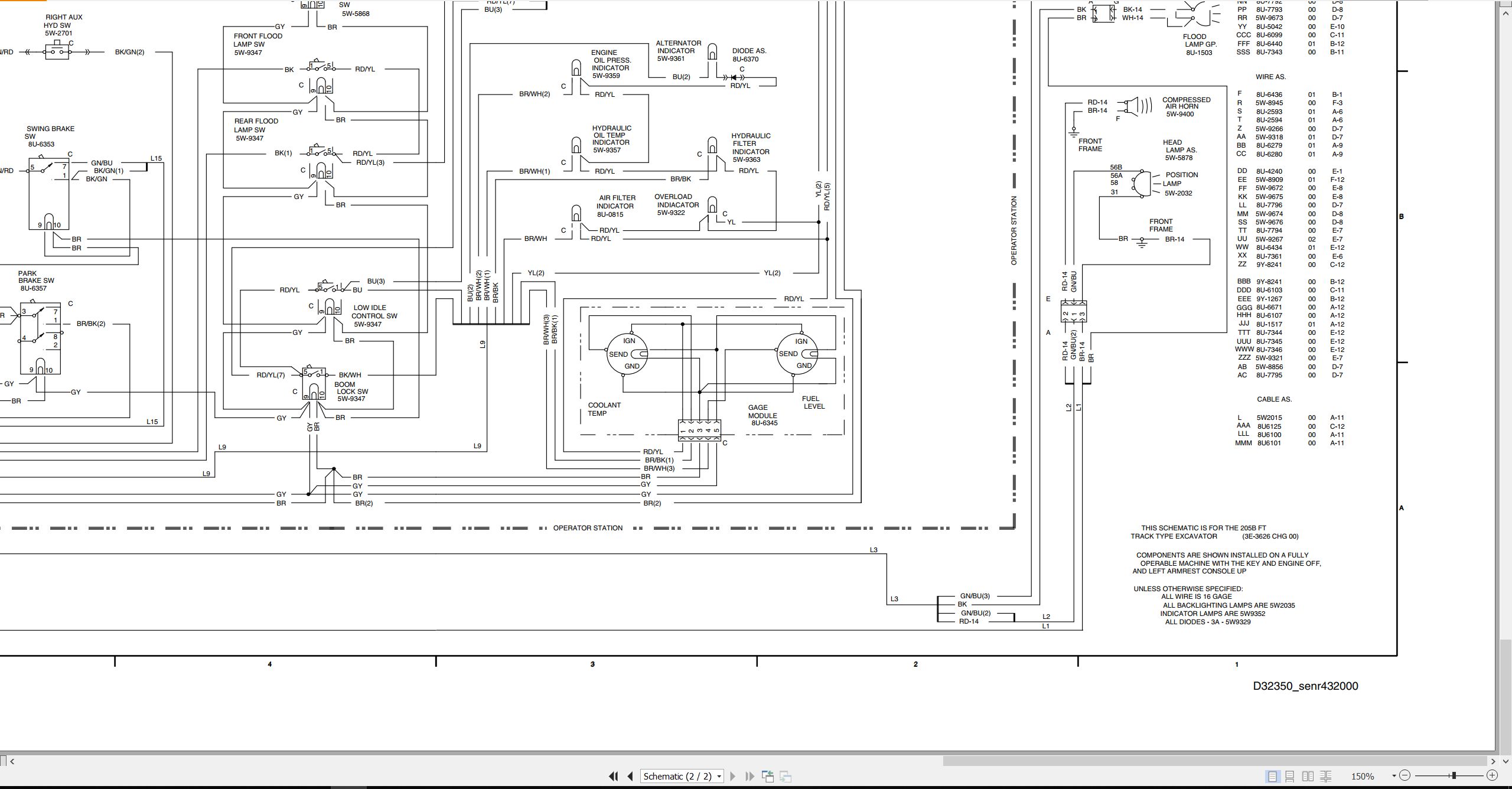
Task: Go to the previous page
Action: coord(630,777)
